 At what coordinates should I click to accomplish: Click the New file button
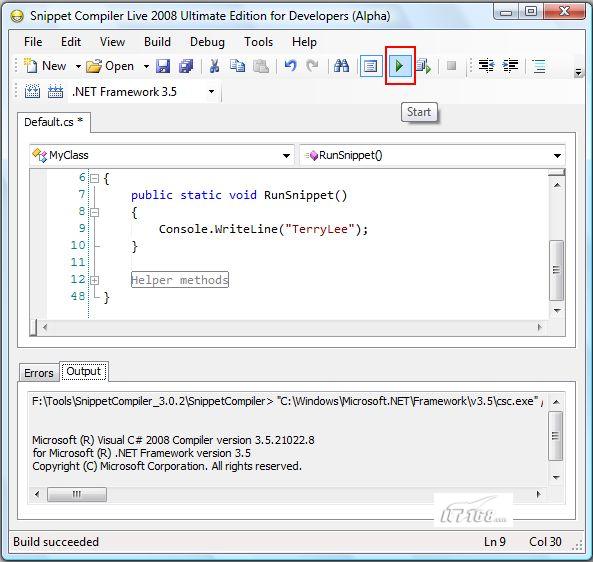[45, 66]
